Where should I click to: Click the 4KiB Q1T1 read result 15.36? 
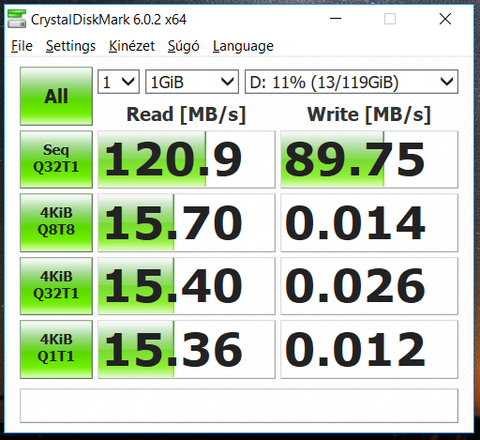click(x=186, y=349)
